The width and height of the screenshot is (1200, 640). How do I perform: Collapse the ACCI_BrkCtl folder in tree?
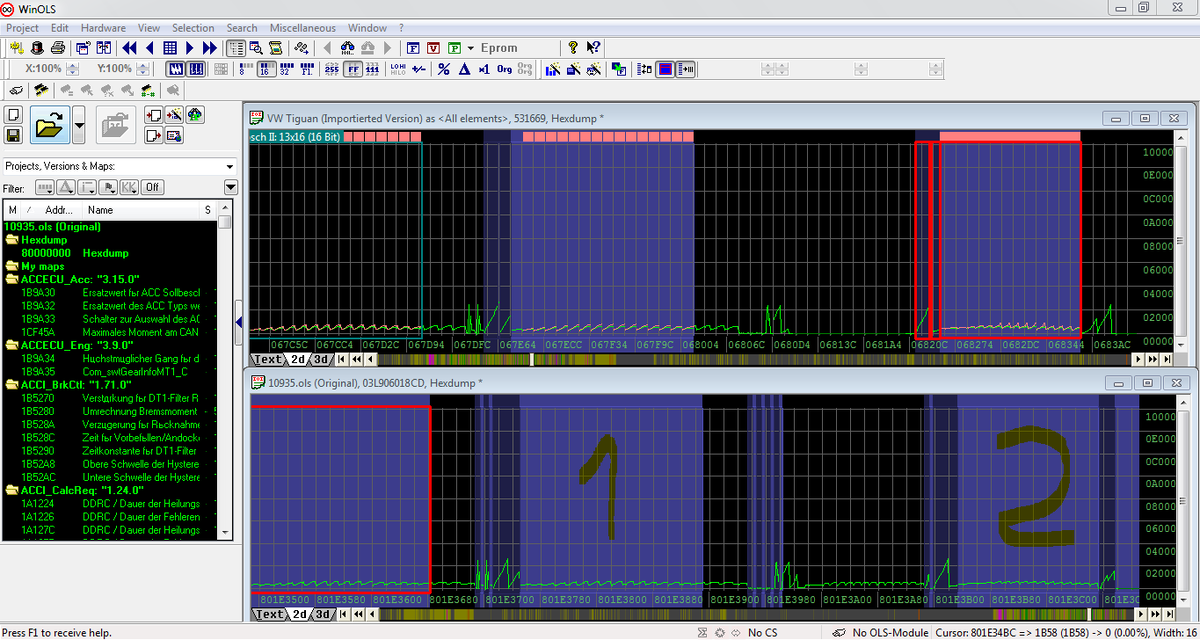click(12, 384)
